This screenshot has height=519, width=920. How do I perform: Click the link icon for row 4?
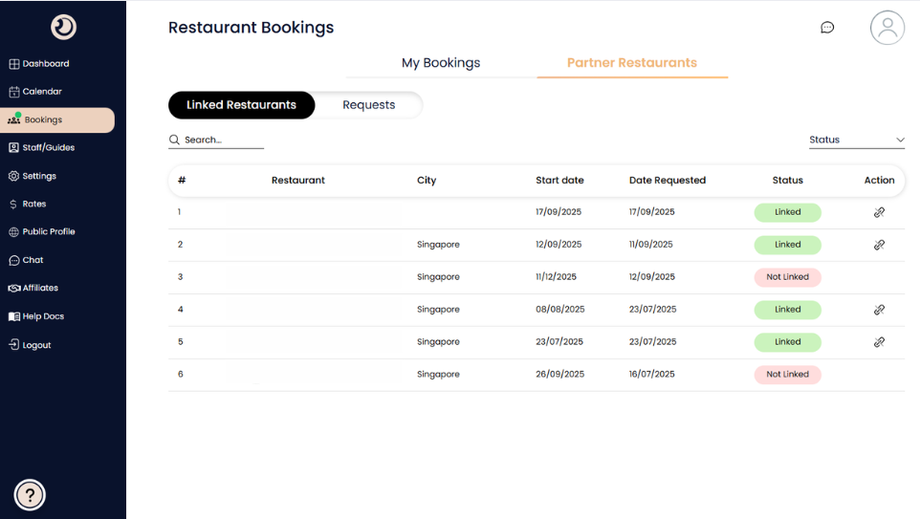879,310
